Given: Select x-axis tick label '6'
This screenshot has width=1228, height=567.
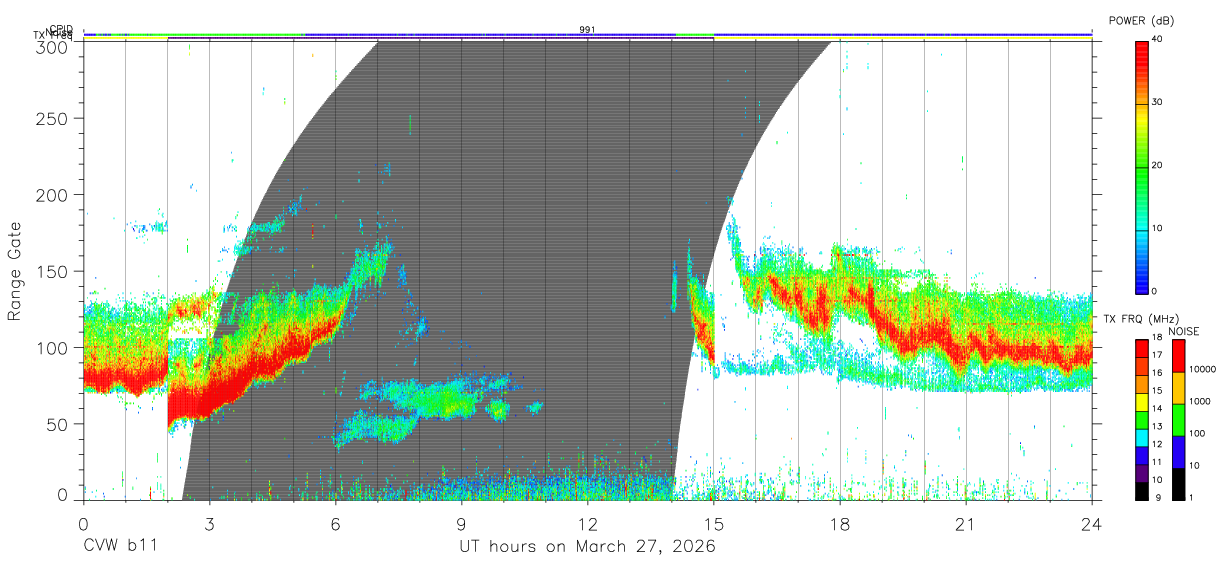Looking at the screenshot, I should (x=336, y=523).
